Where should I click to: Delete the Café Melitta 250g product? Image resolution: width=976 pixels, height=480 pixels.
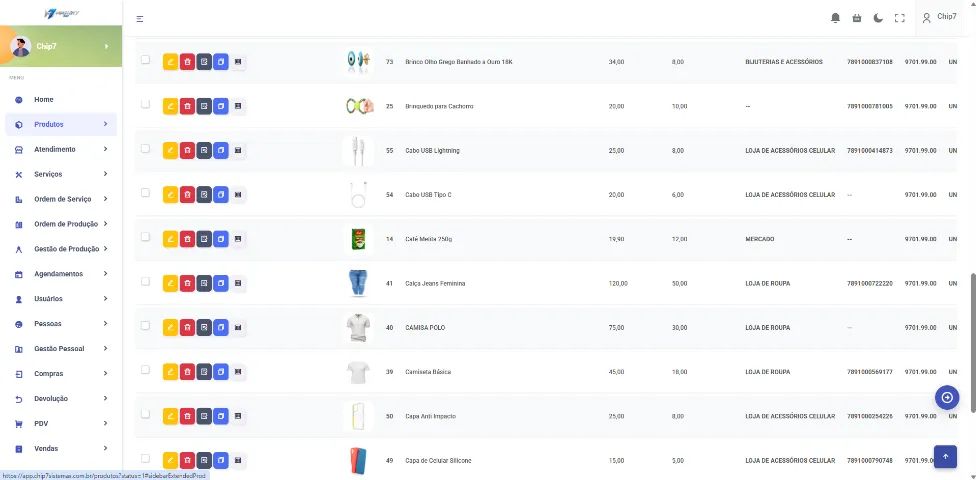click(187, 239)
